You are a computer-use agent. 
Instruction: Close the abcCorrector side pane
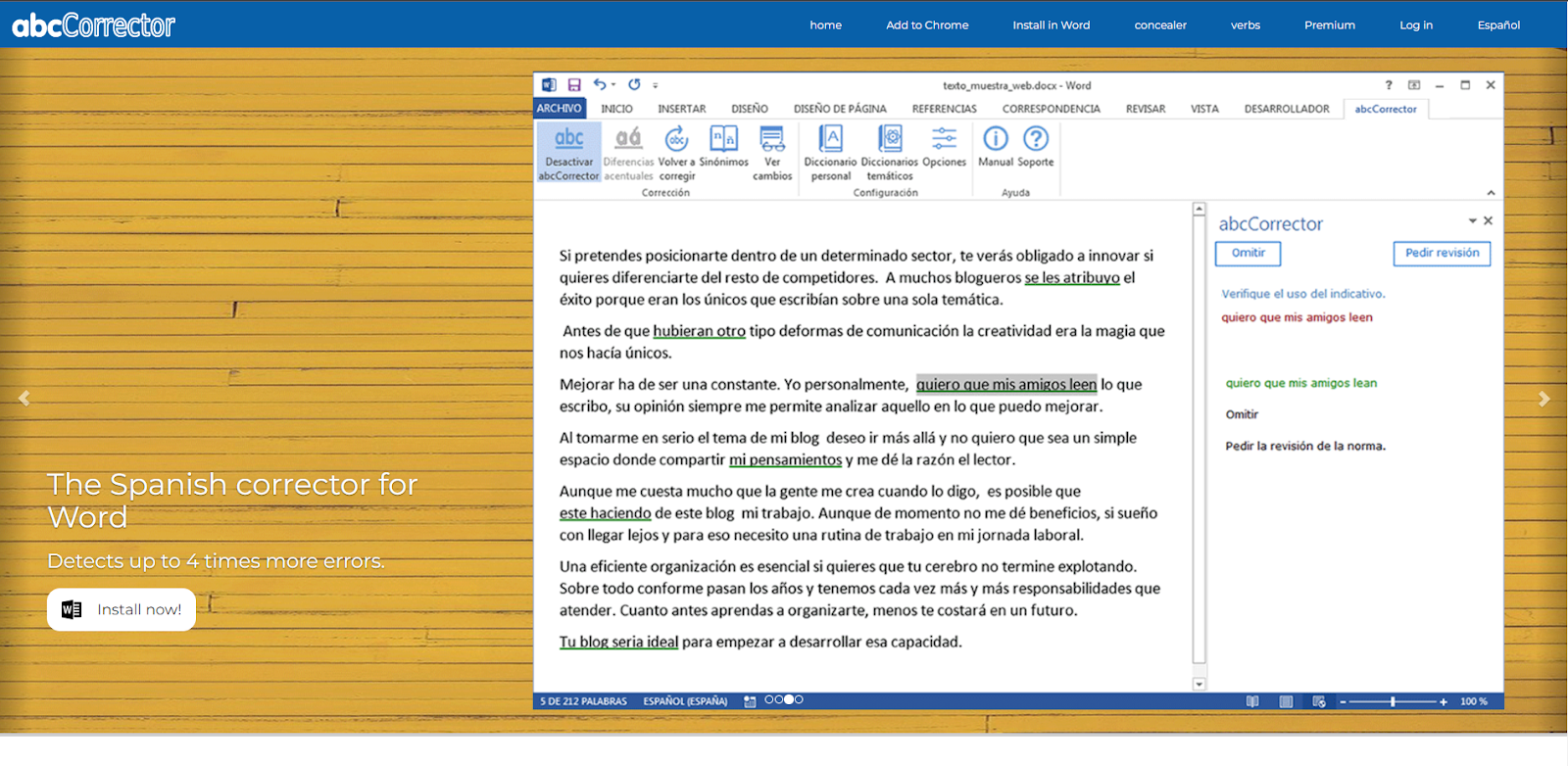[1488, 220]
